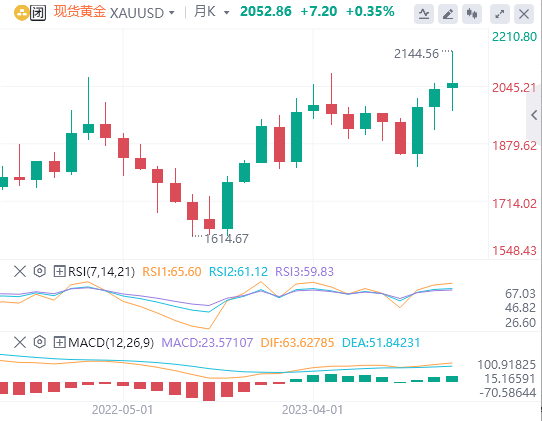Switch the candlestick chart type icon
Image resolution: width=542 pixels, height=421 pixels.
click(x=472, y=14)
